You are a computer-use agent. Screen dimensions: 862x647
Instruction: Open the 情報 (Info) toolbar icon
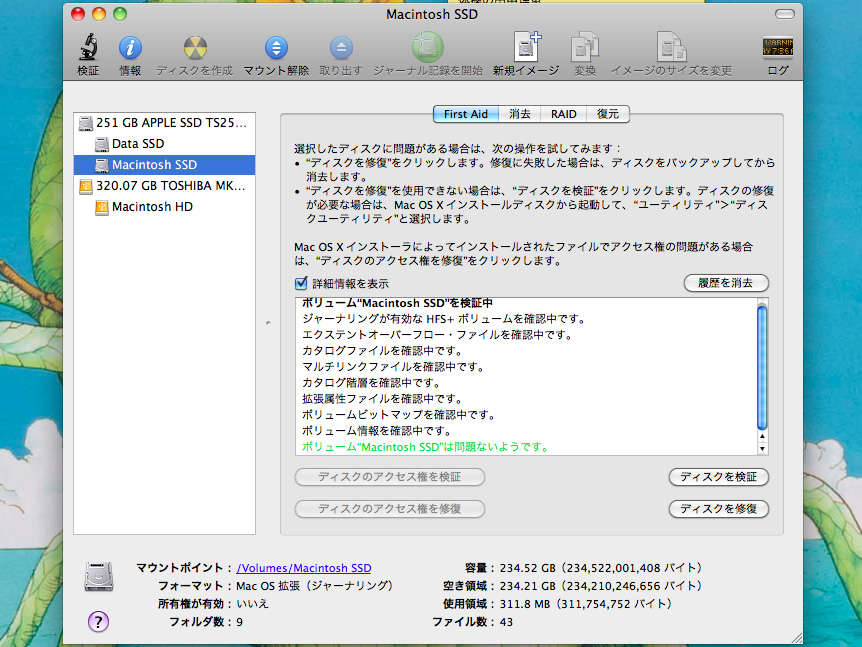coord(130,48)
